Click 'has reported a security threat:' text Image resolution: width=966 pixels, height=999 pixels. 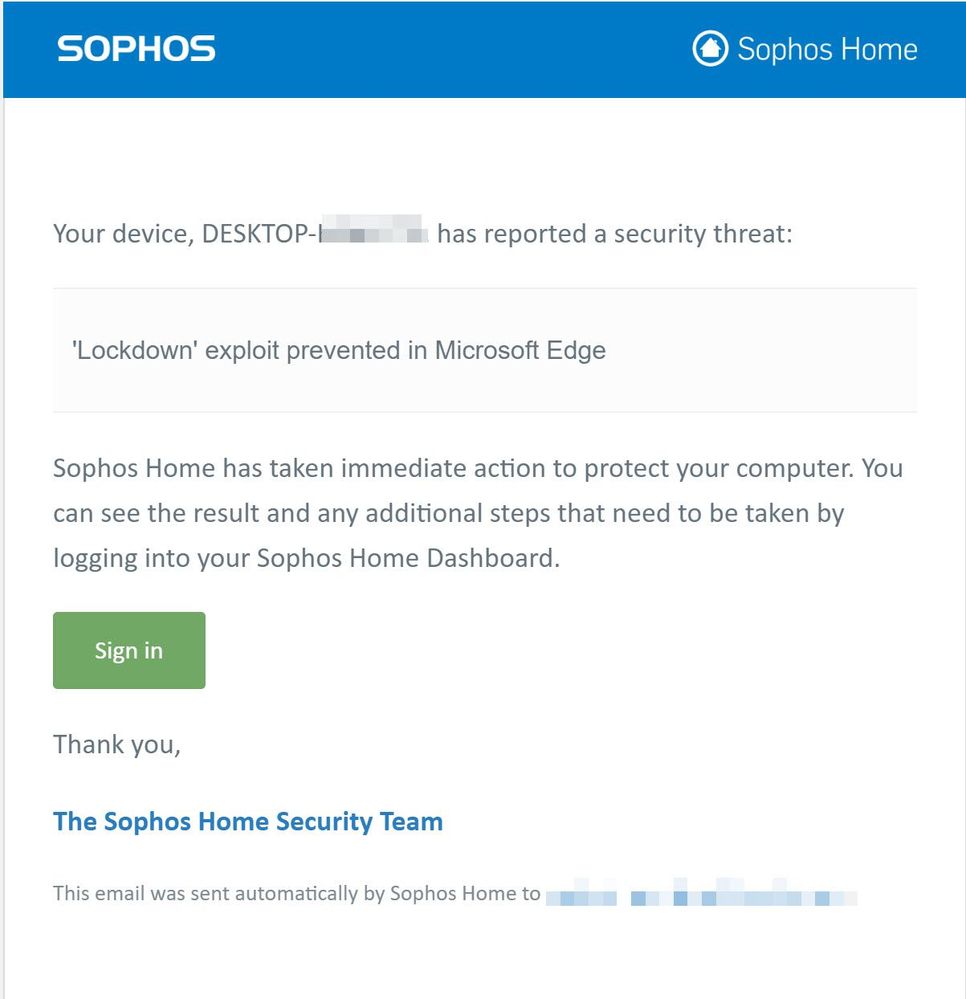[615, 234]
